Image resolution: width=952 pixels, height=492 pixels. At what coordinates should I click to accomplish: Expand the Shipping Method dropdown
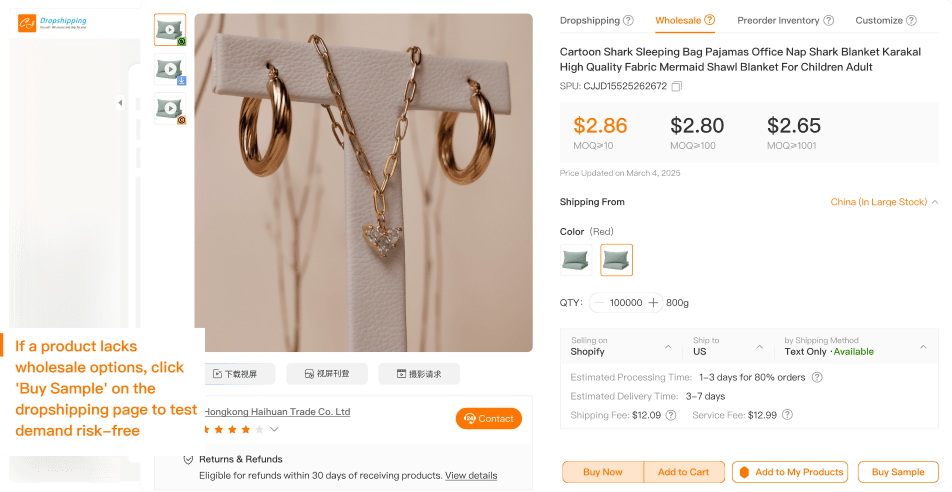924,347
